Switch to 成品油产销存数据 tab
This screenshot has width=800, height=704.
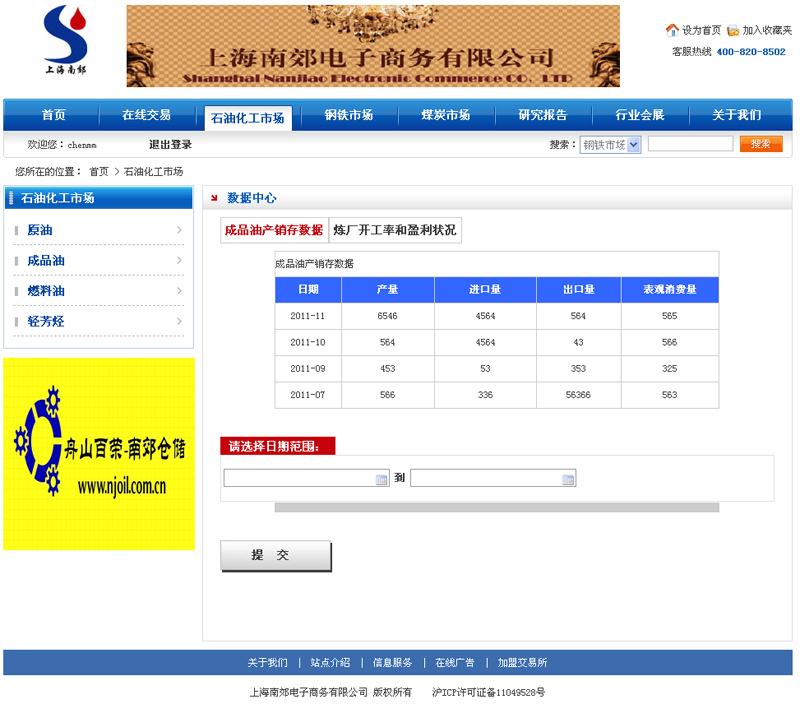[x=274, y=230]
